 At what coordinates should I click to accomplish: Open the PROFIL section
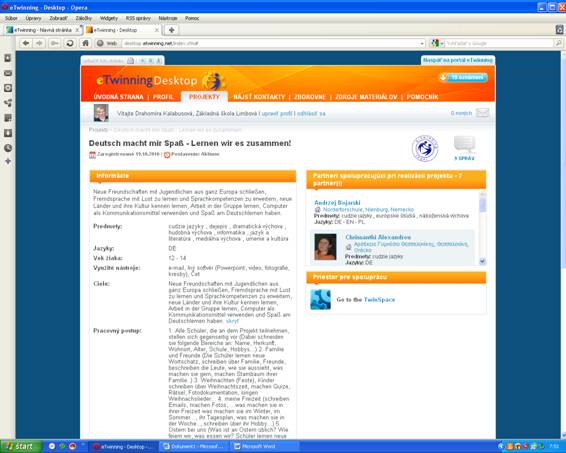point(164,97)
